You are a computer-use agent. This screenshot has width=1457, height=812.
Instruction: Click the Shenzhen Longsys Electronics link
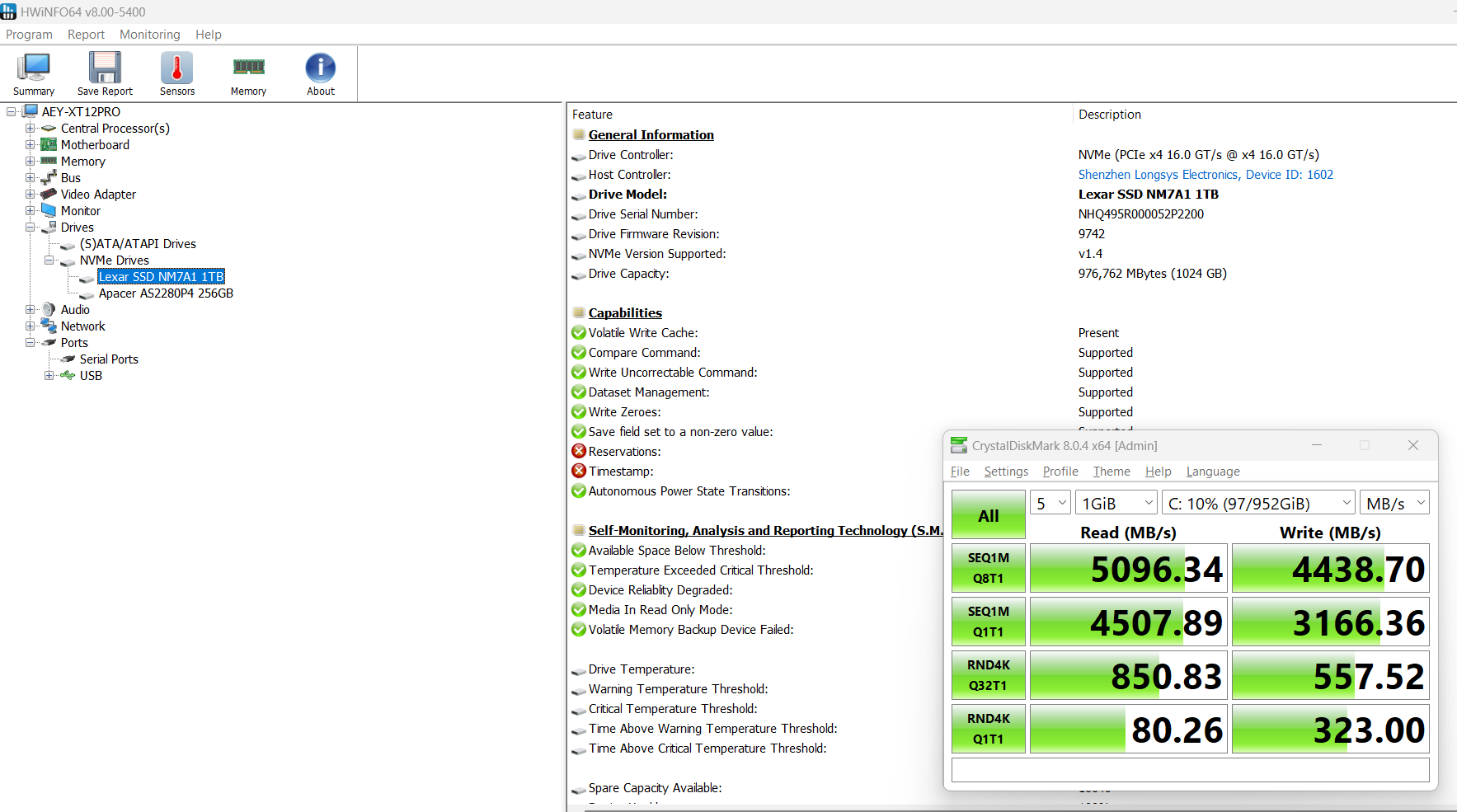[1206, 175]
